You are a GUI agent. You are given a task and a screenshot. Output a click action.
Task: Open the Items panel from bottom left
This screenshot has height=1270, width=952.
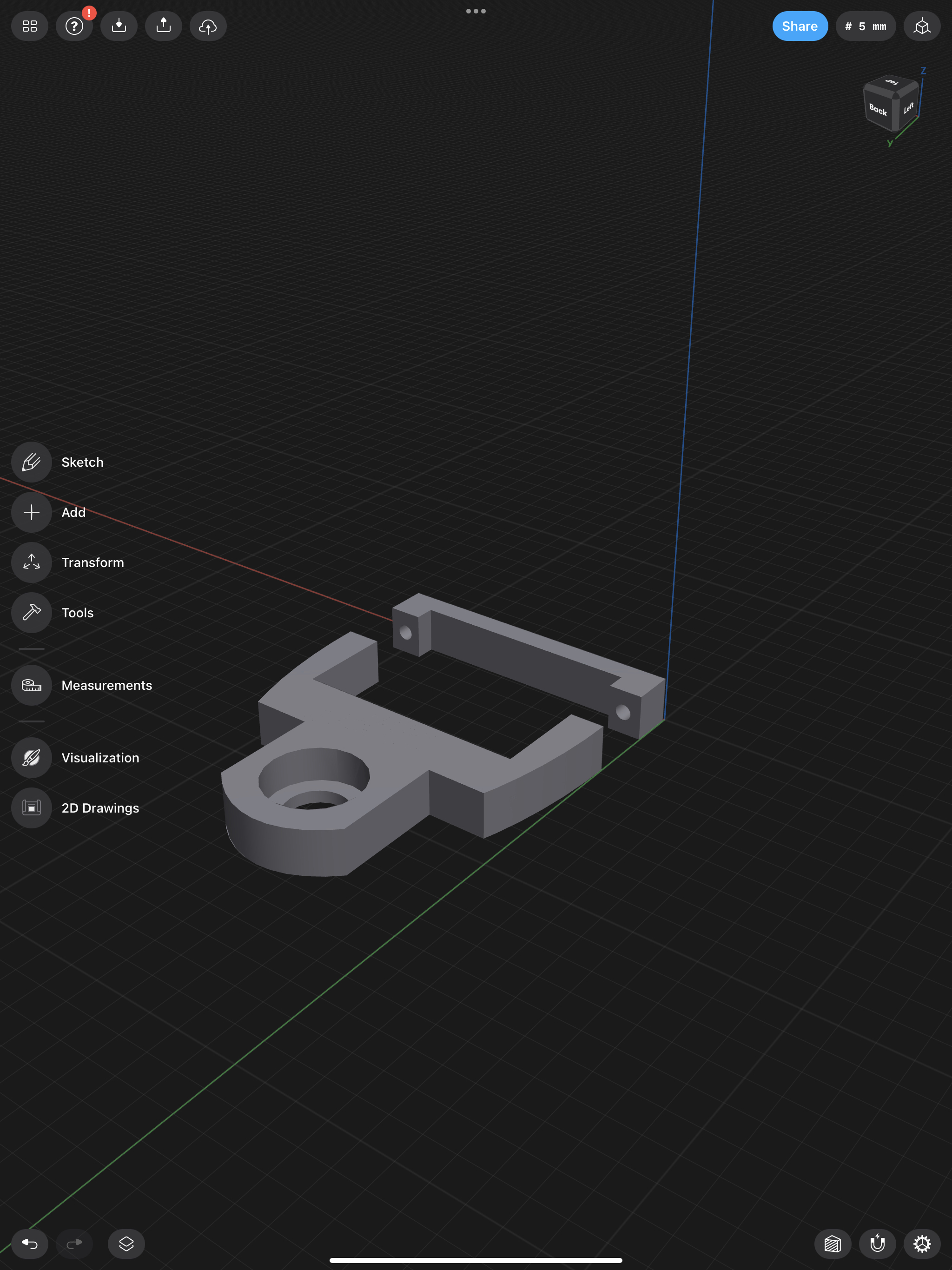coord(126,1244)
